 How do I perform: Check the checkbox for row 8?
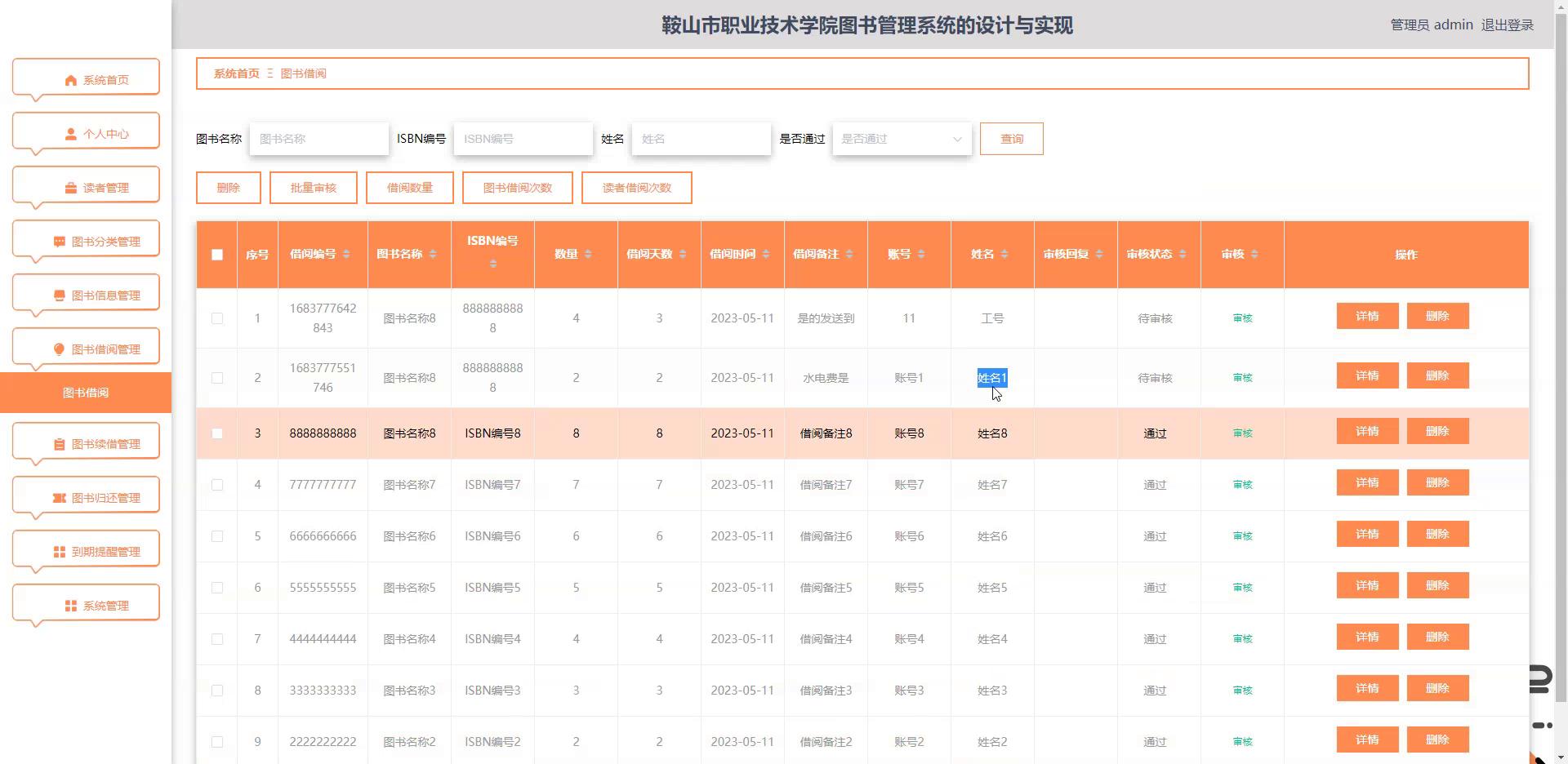click(217, 691)
